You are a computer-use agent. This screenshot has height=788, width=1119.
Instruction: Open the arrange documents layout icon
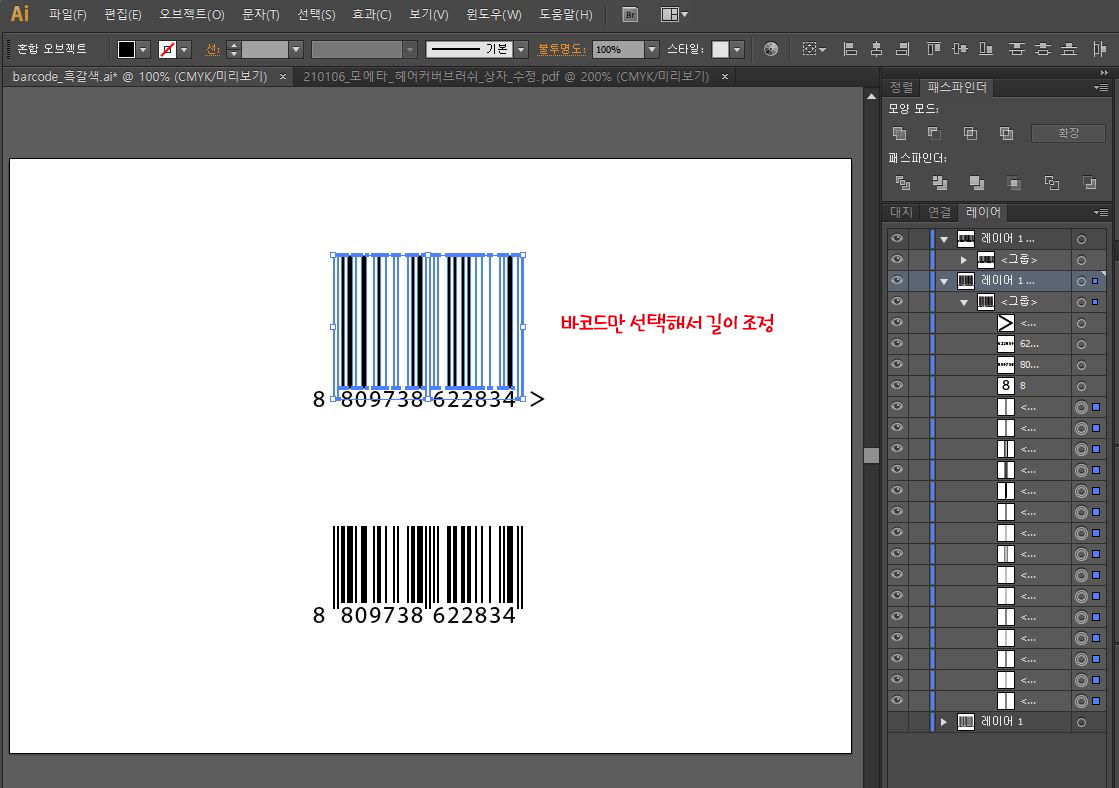pos(674,14)
